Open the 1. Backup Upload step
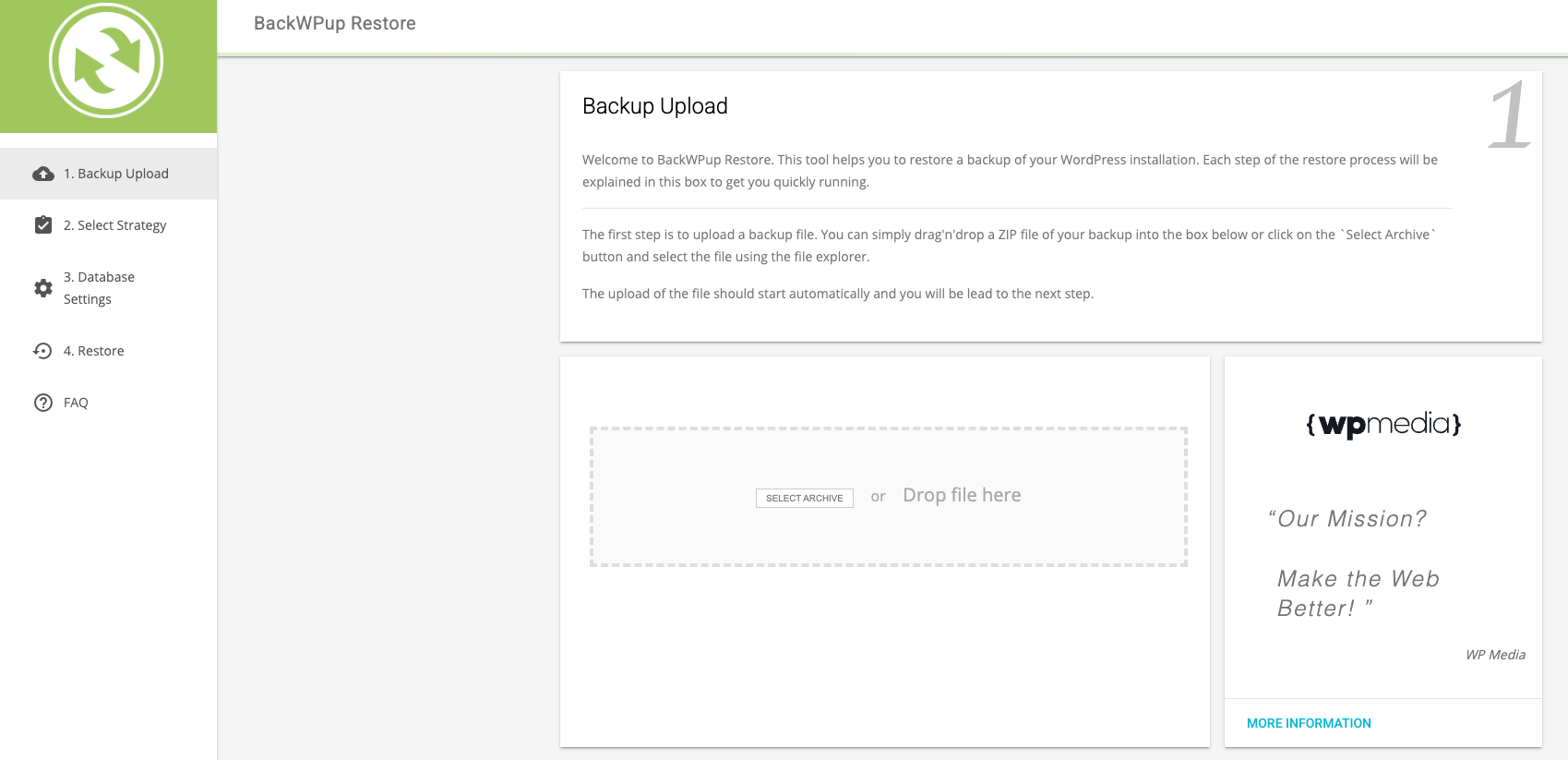This screenshot has width=1568, height=760. pos(109,174)
